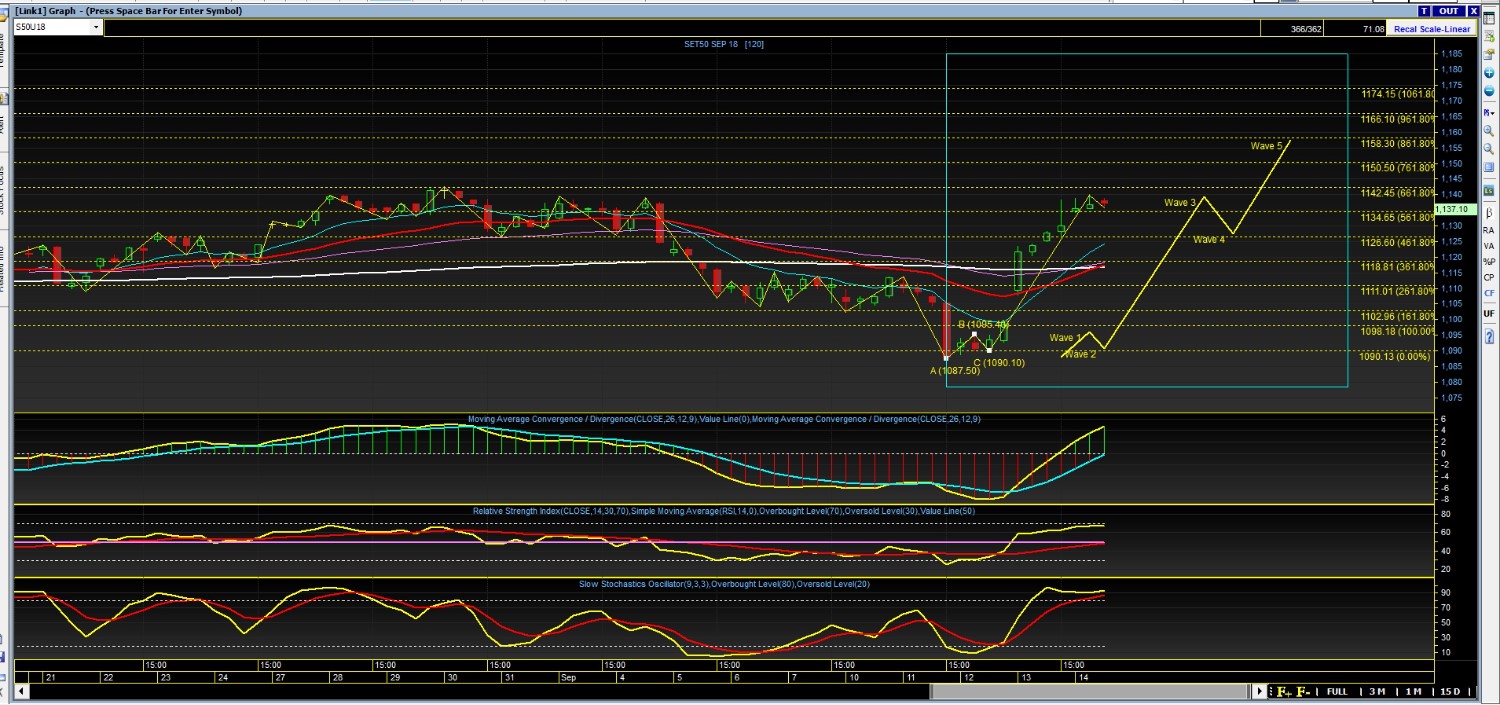Open the chart properties icon on right toolbar
Viewport: 1500px width, 705px height.
[1488, 55]
